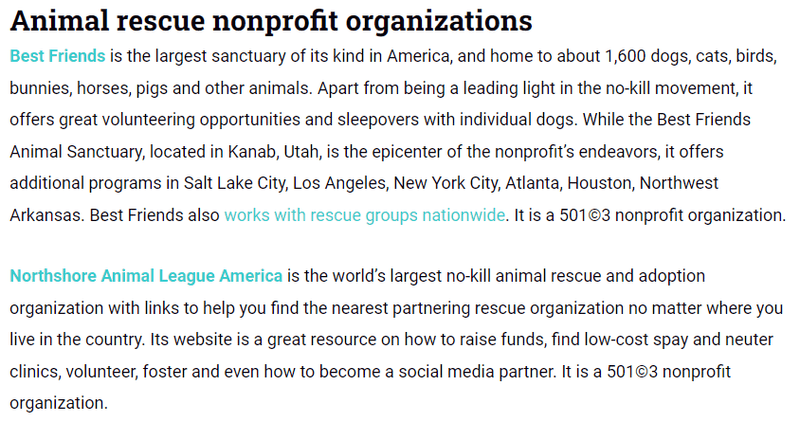Click 'Salt Lake City' in the paragraph
The image size is (800, 426).
coord(235,183)
